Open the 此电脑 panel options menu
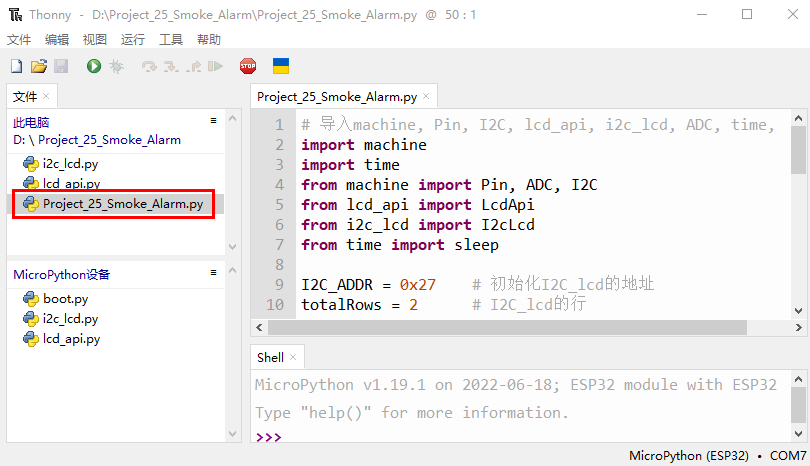Viewport: 810px width, 466px height. [213, 120]
